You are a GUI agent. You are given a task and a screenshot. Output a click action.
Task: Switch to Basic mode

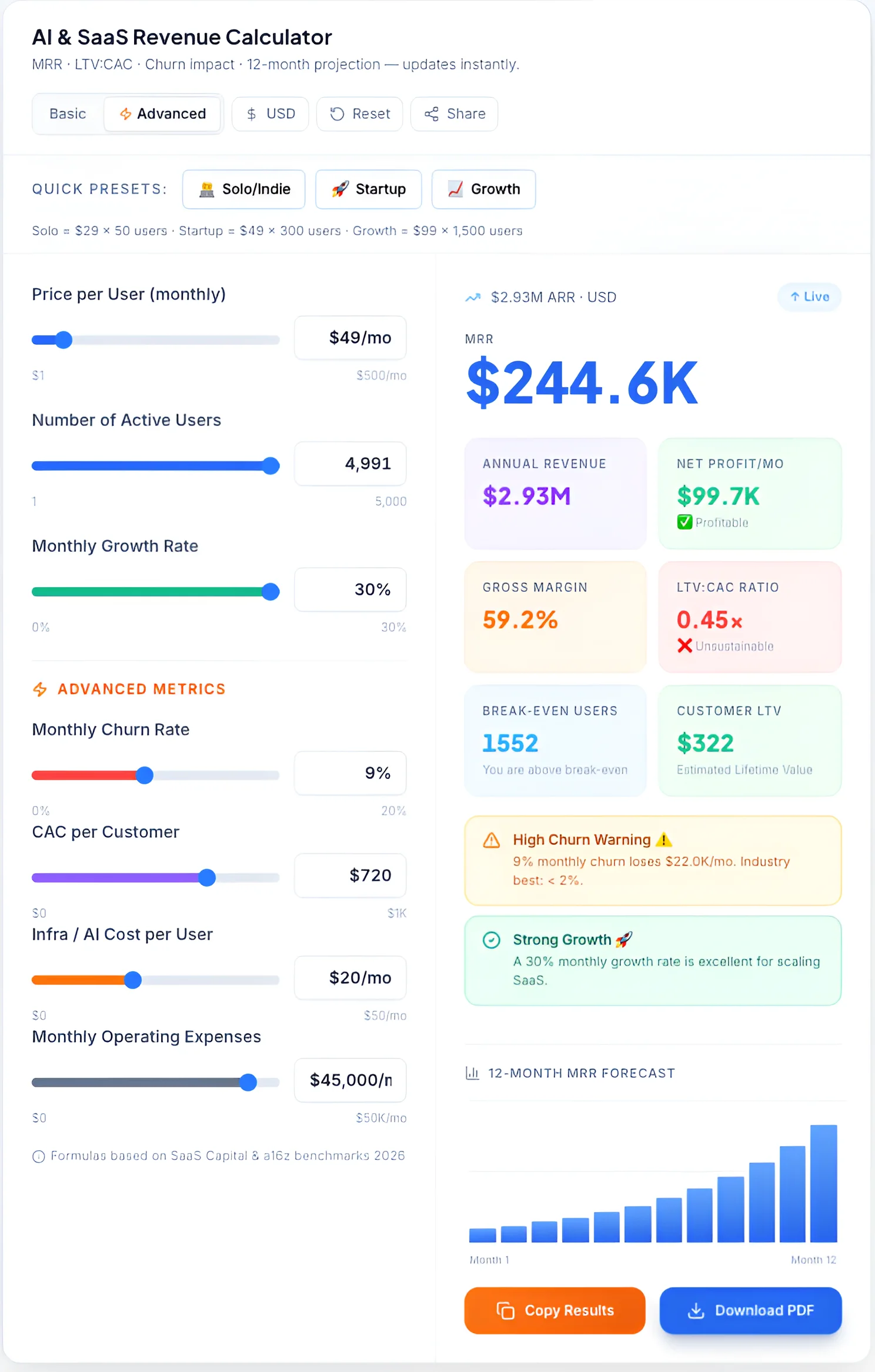click(x=67, y=114)
